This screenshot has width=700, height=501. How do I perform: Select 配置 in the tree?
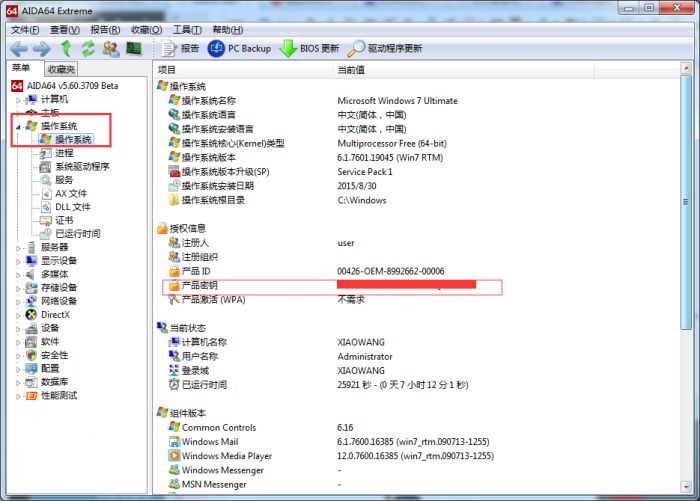click(x=50, y=368)
